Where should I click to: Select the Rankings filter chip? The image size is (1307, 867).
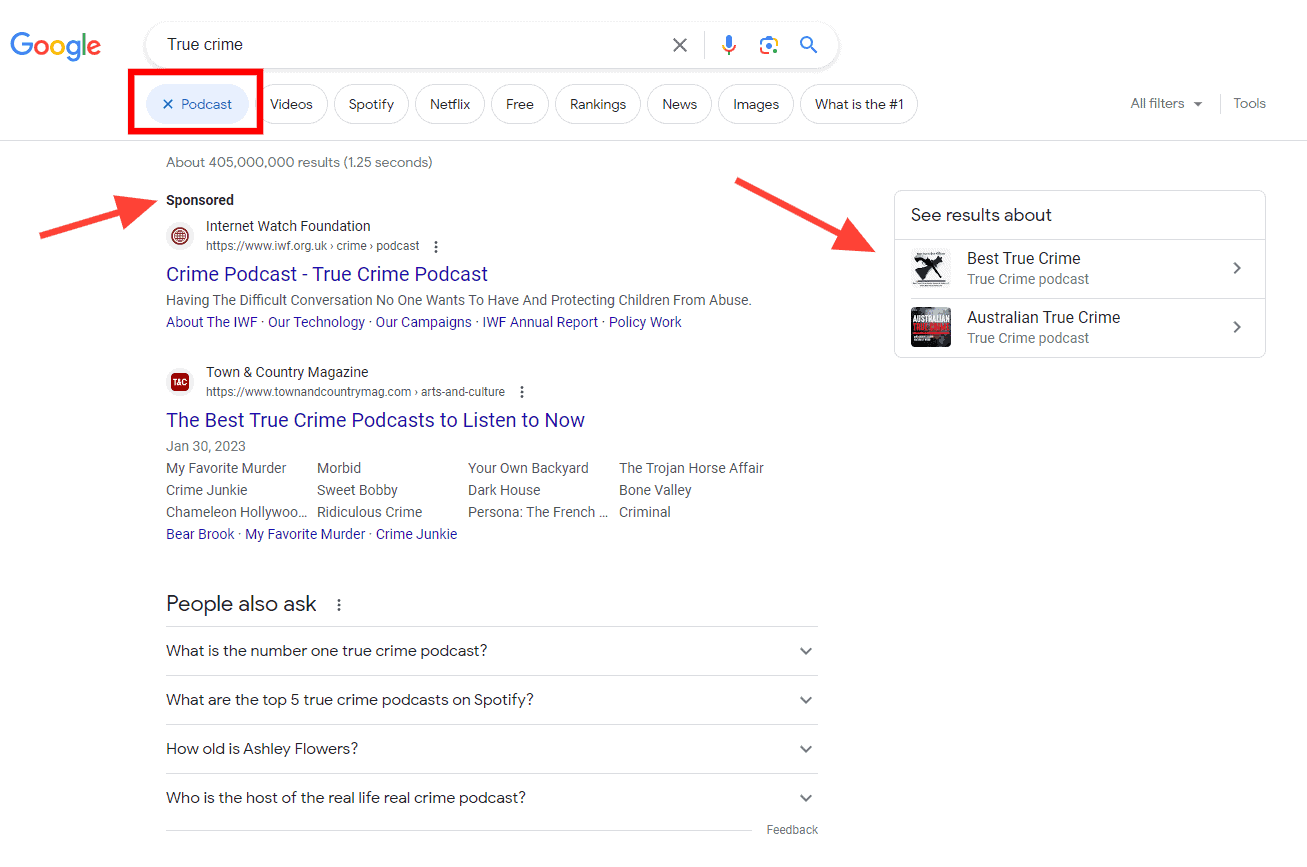(598, 104)
